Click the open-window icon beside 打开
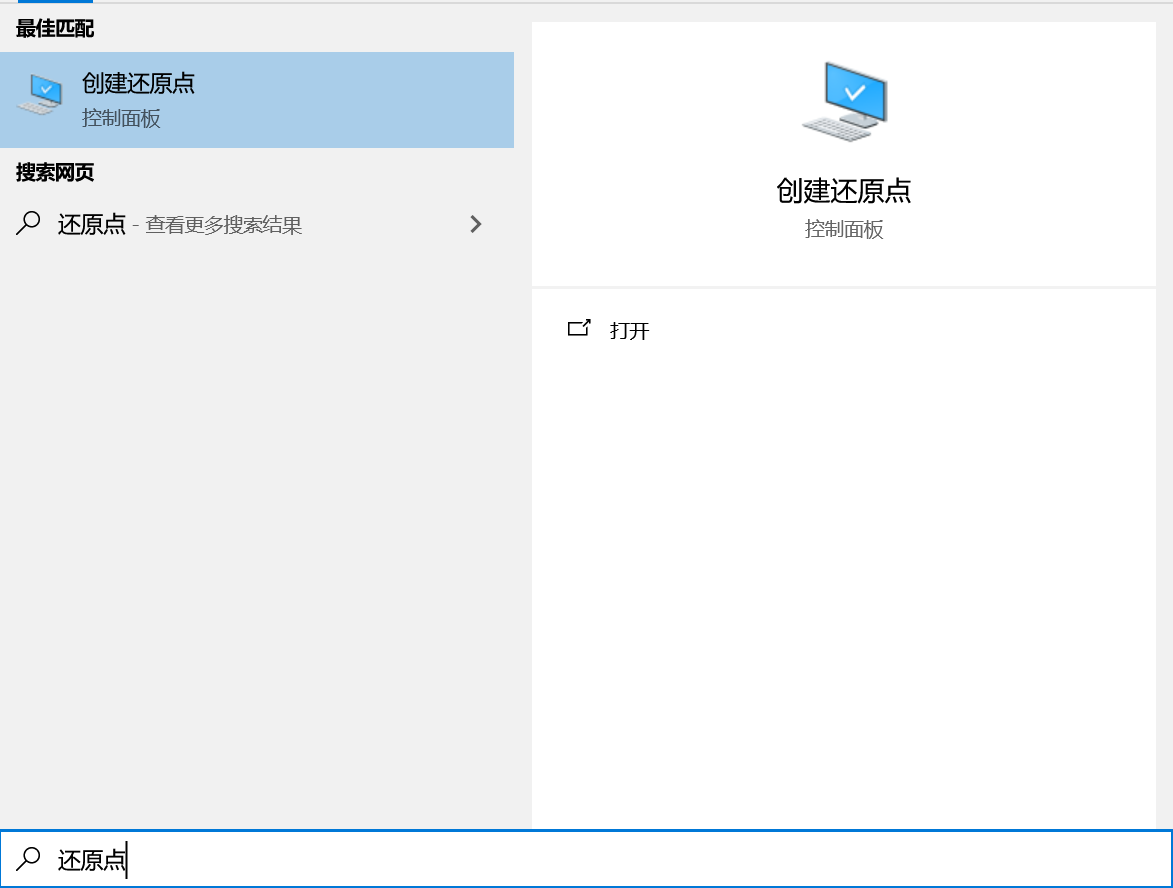Image resolution: width=1173 pixels, height=888 pixels. pos(579,328)
